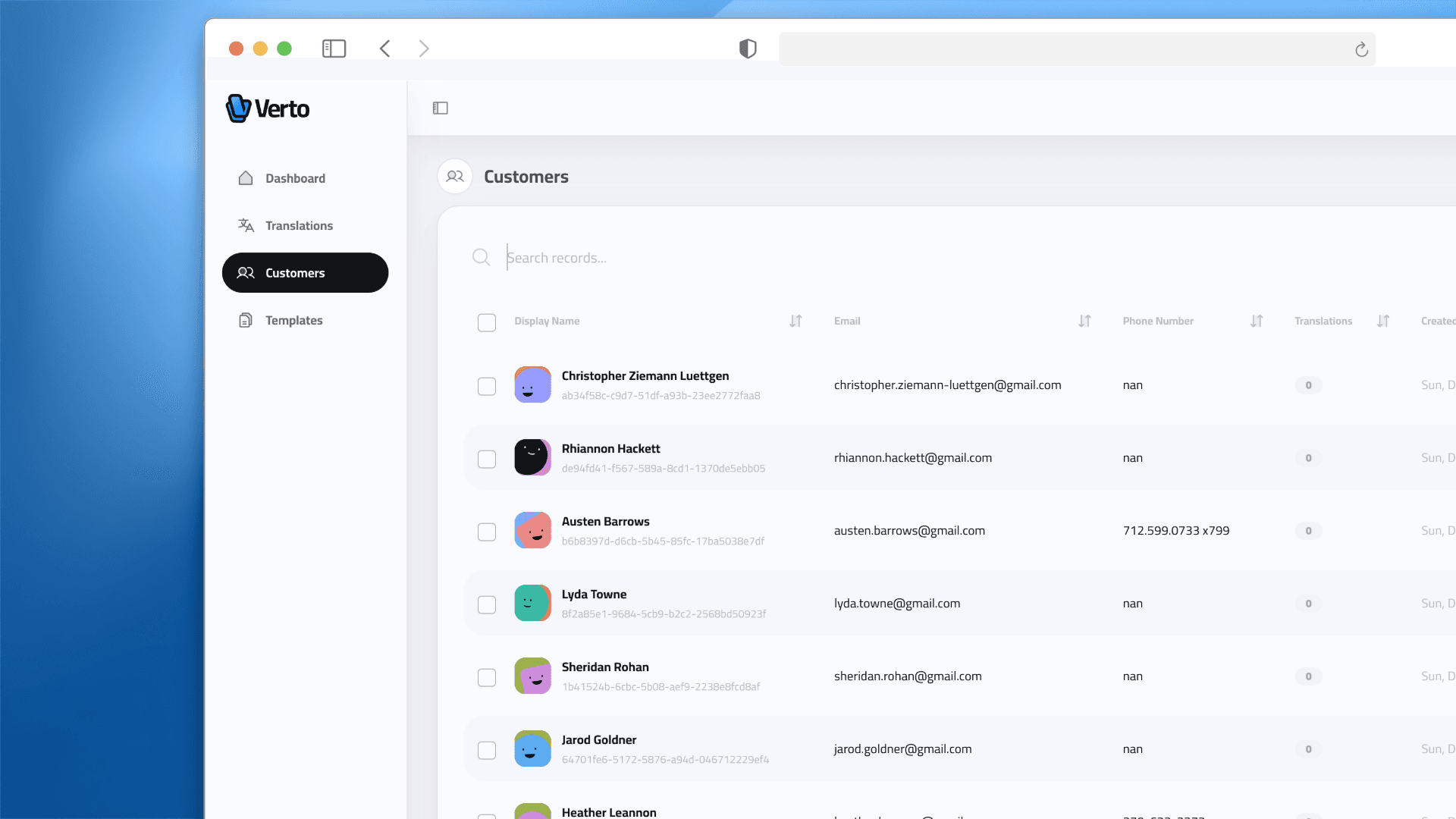Click the search magnifier icon
Screen dimensions: 1456x819
pyautogui.click(x=482, y=257)
